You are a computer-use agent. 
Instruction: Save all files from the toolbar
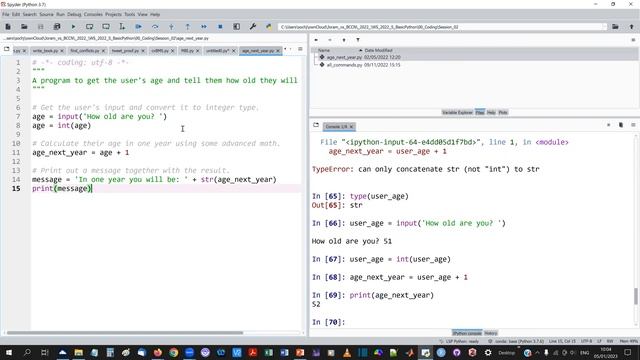57,27
